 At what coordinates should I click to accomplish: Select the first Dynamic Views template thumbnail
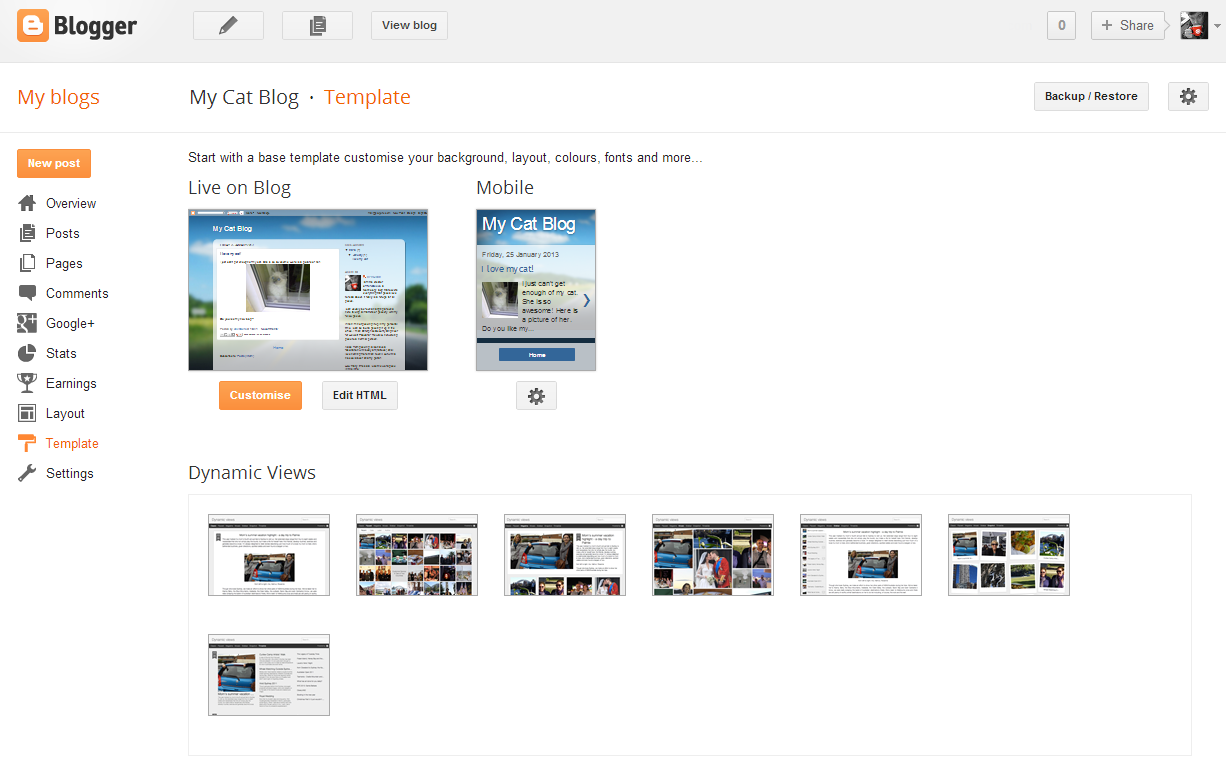269,555
